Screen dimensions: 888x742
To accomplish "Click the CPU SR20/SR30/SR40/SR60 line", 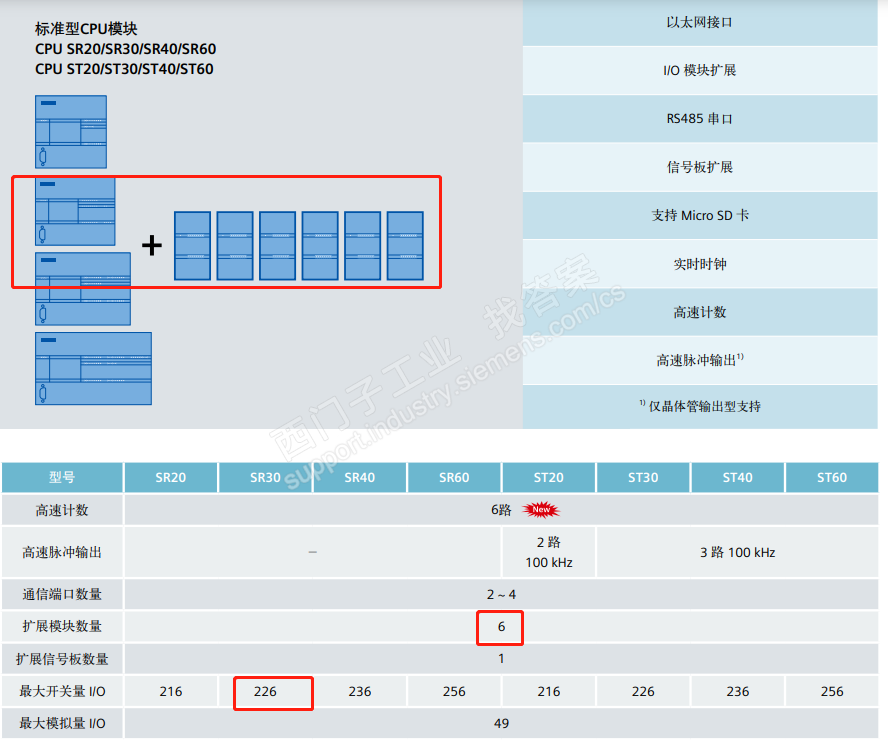I will tap(125, 49).
